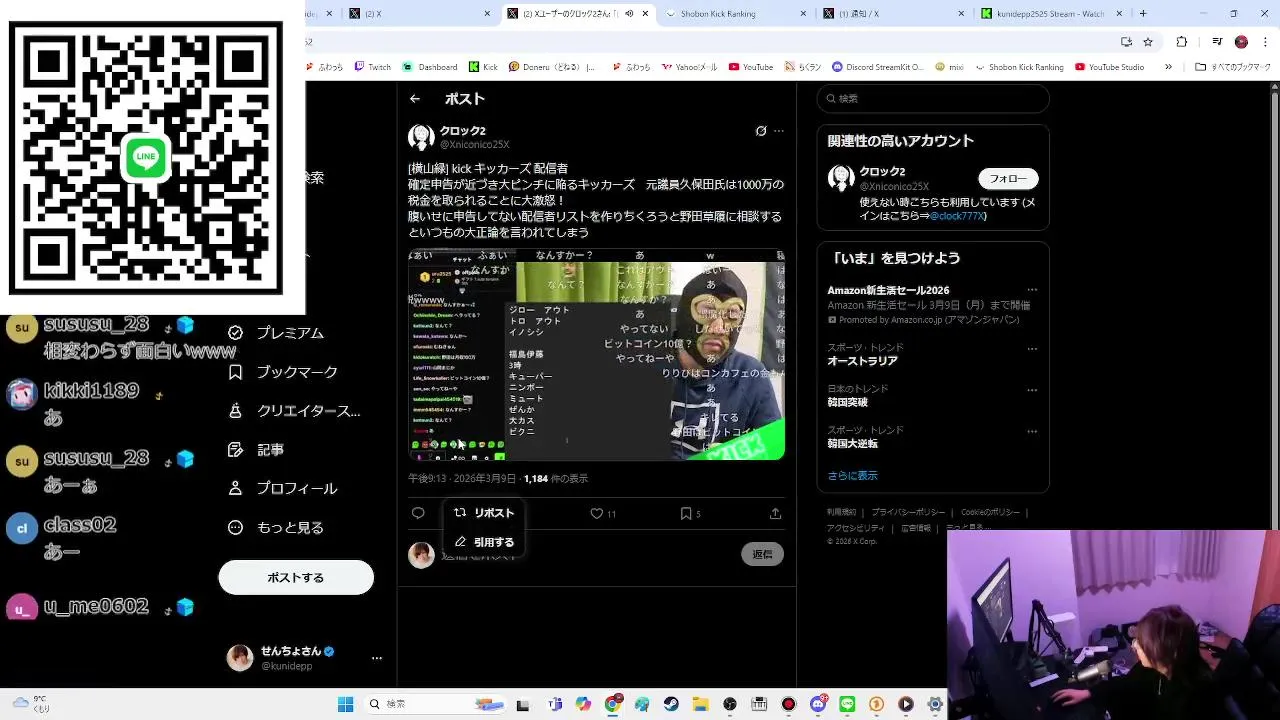
Task: Open Creator Studio in the sidebar
Action: click(x=294, y=411)
